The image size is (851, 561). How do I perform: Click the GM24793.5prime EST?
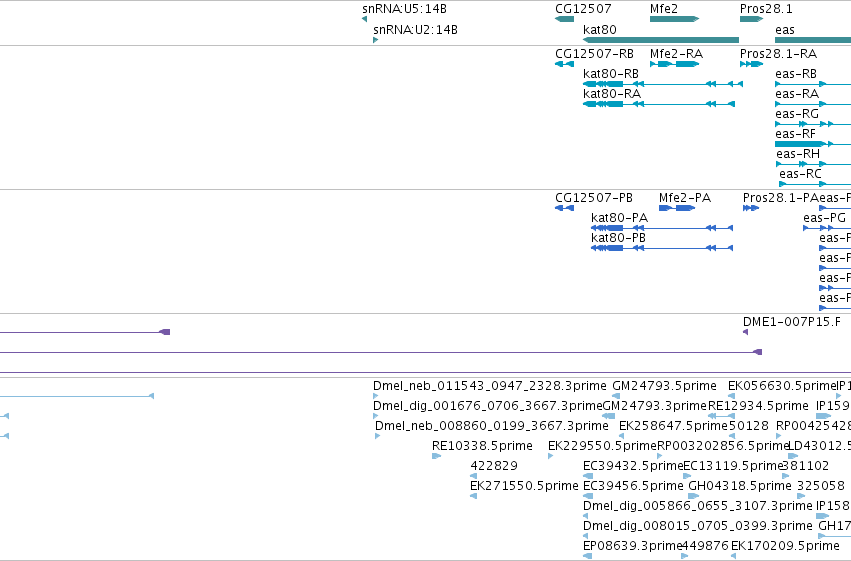[615, 396]
